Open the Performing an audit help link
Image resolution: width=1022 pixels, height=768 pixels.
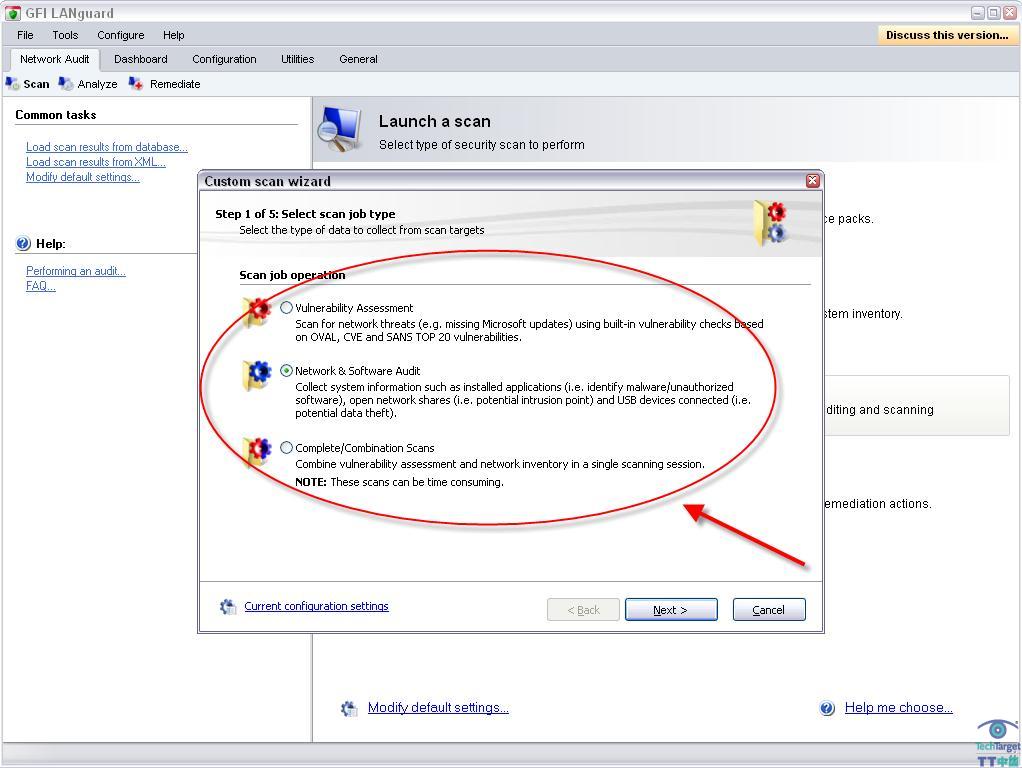(x=76, y=271)
